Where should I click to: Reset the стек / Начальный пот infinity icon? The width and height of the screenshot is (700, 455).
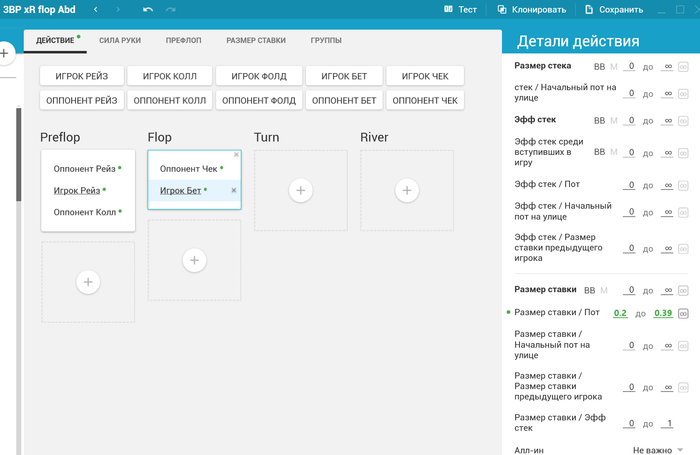(x=683, y=94)
